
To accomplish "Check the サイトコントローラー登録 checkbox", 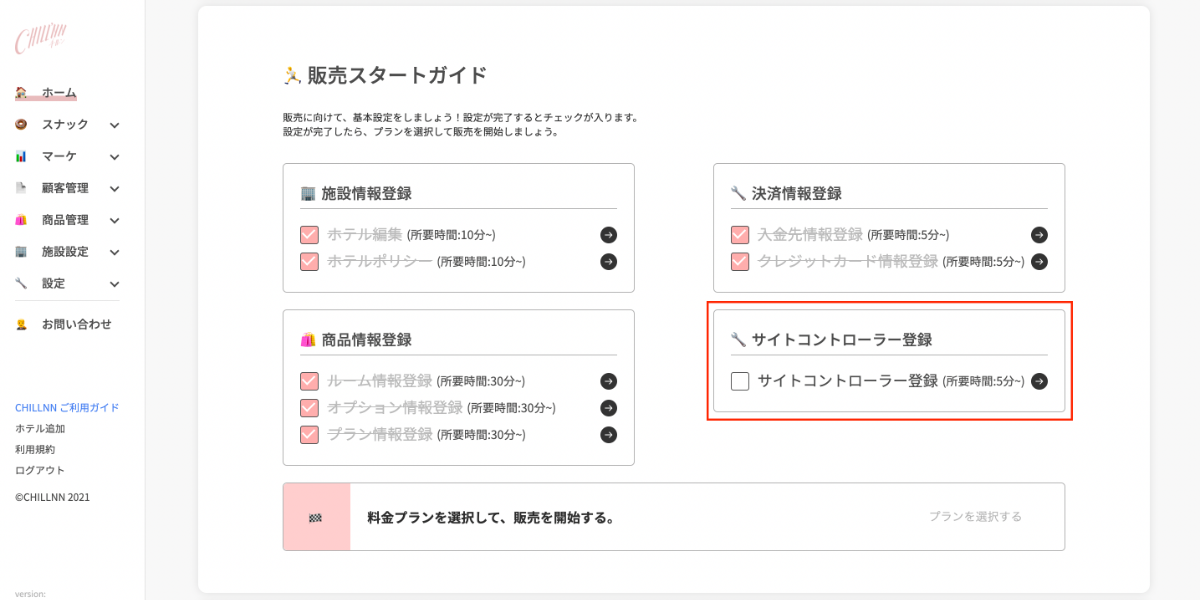I will [740, 381].
